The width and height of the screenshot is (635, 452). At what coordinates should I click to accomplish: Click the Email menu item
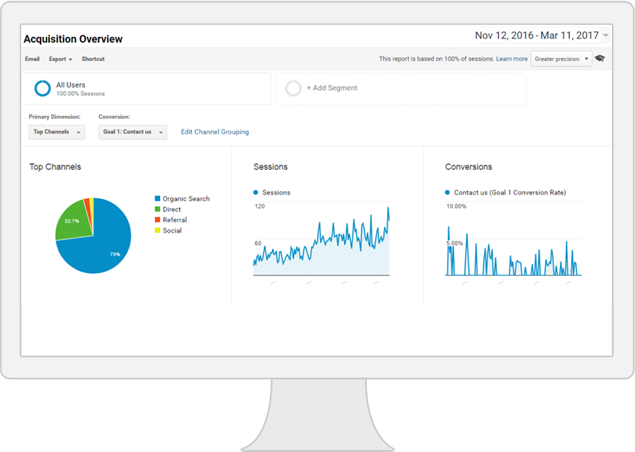click(33, 59)
